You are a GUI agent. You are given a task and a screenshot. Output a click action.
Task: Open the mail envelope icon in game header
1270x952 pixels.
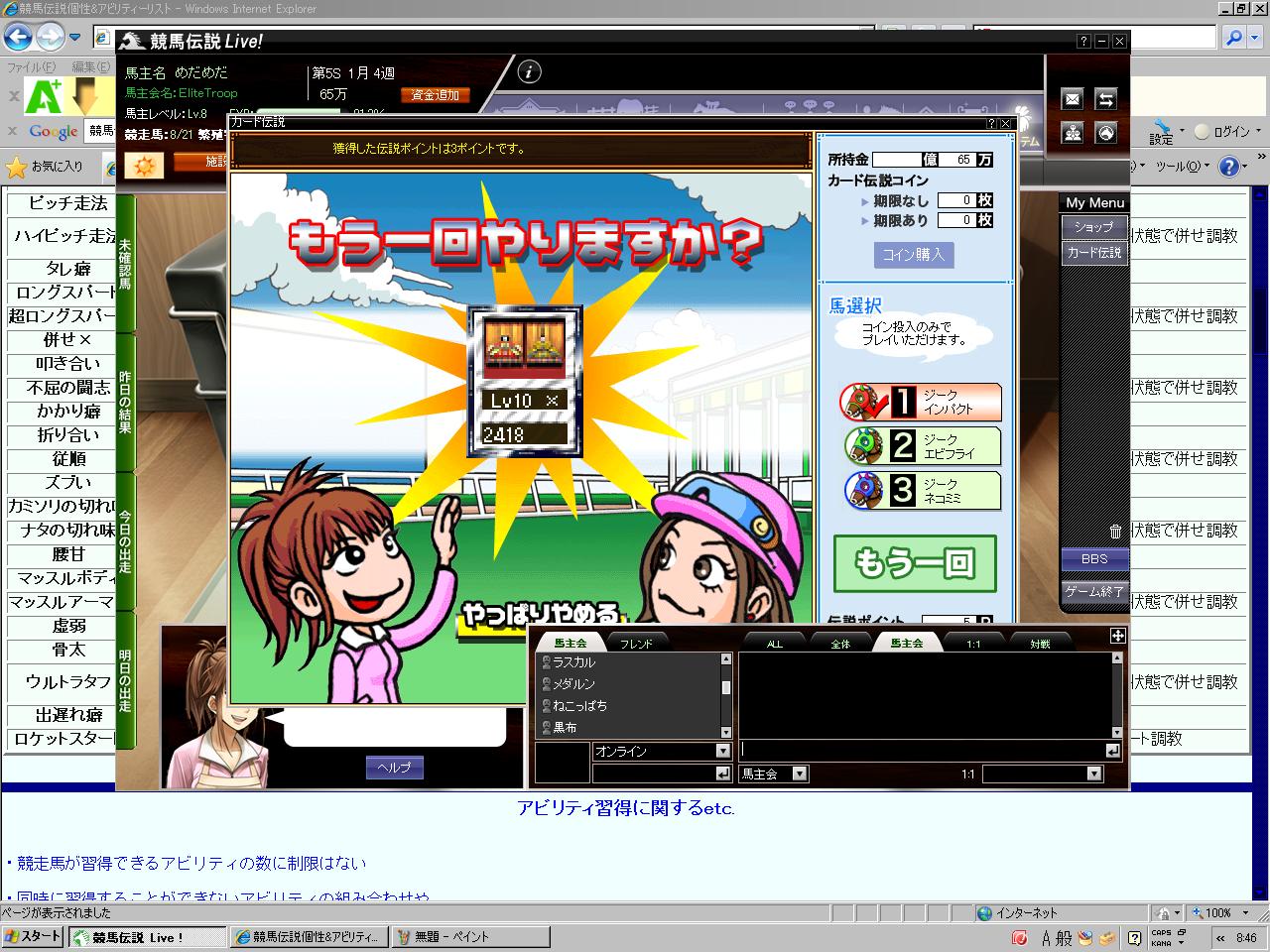(x=1073, y=99)
